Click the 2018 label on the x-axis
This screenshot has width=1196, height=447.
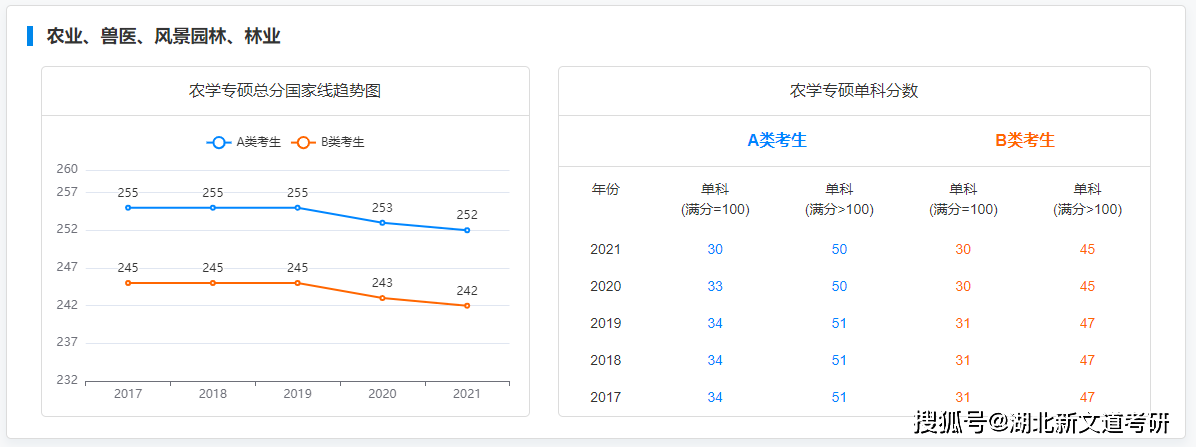point(213,394)
